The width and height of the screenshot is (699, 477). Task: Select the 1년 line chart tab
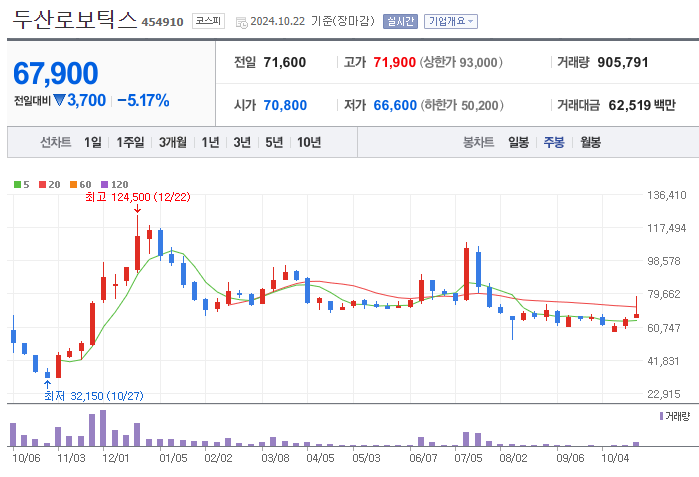pyautogui.click(x=210, y=142)
